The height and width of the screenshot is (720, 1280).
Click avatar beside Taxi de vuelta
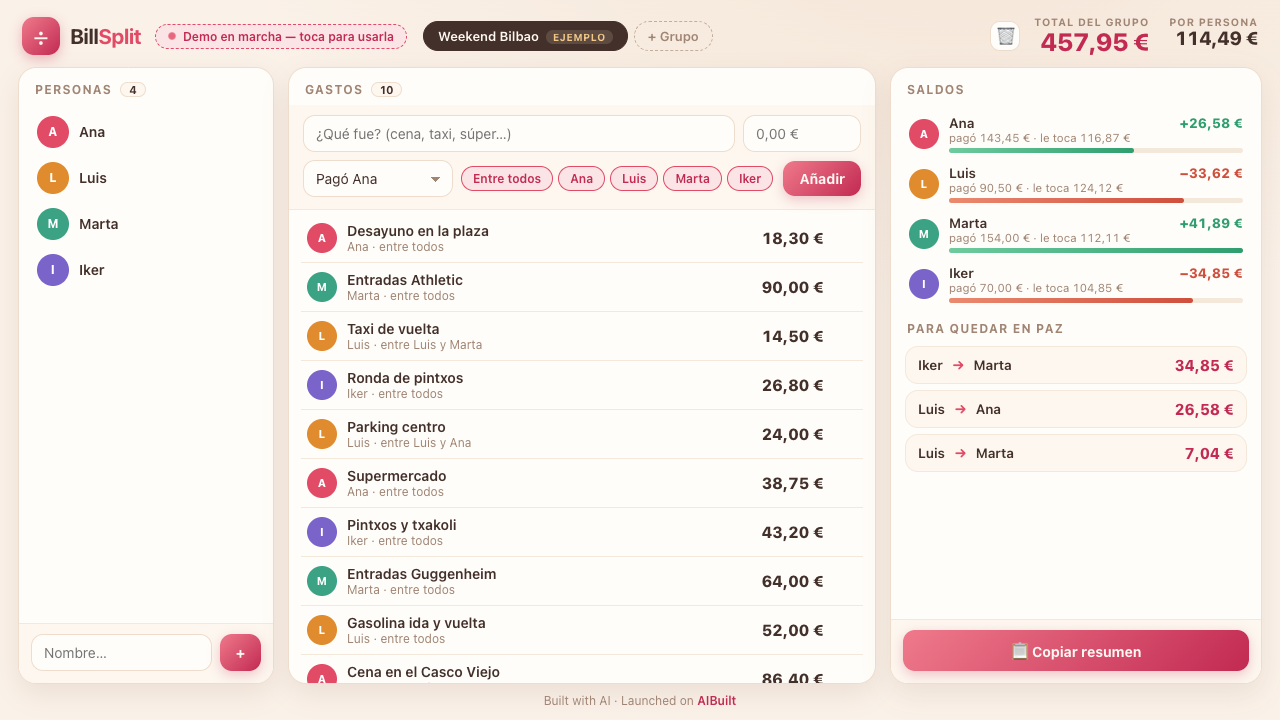pyautogui.click(x=322, y=336)
